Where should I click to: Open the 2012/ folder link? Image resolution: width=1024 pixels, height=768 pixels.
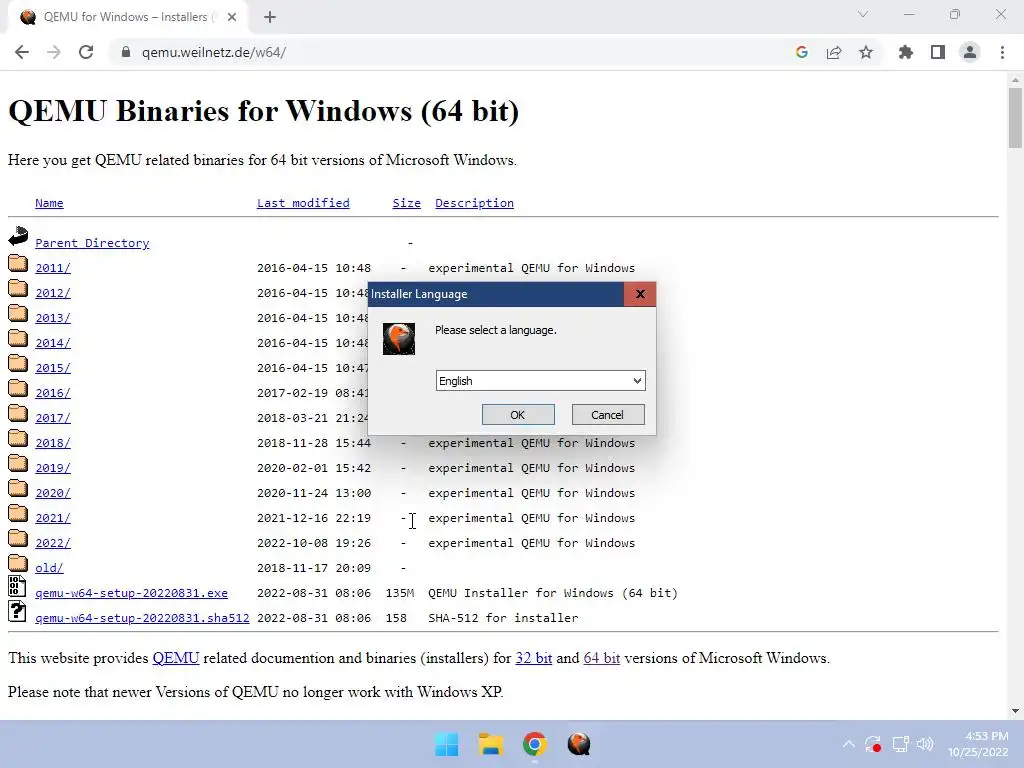coord(53,293)
